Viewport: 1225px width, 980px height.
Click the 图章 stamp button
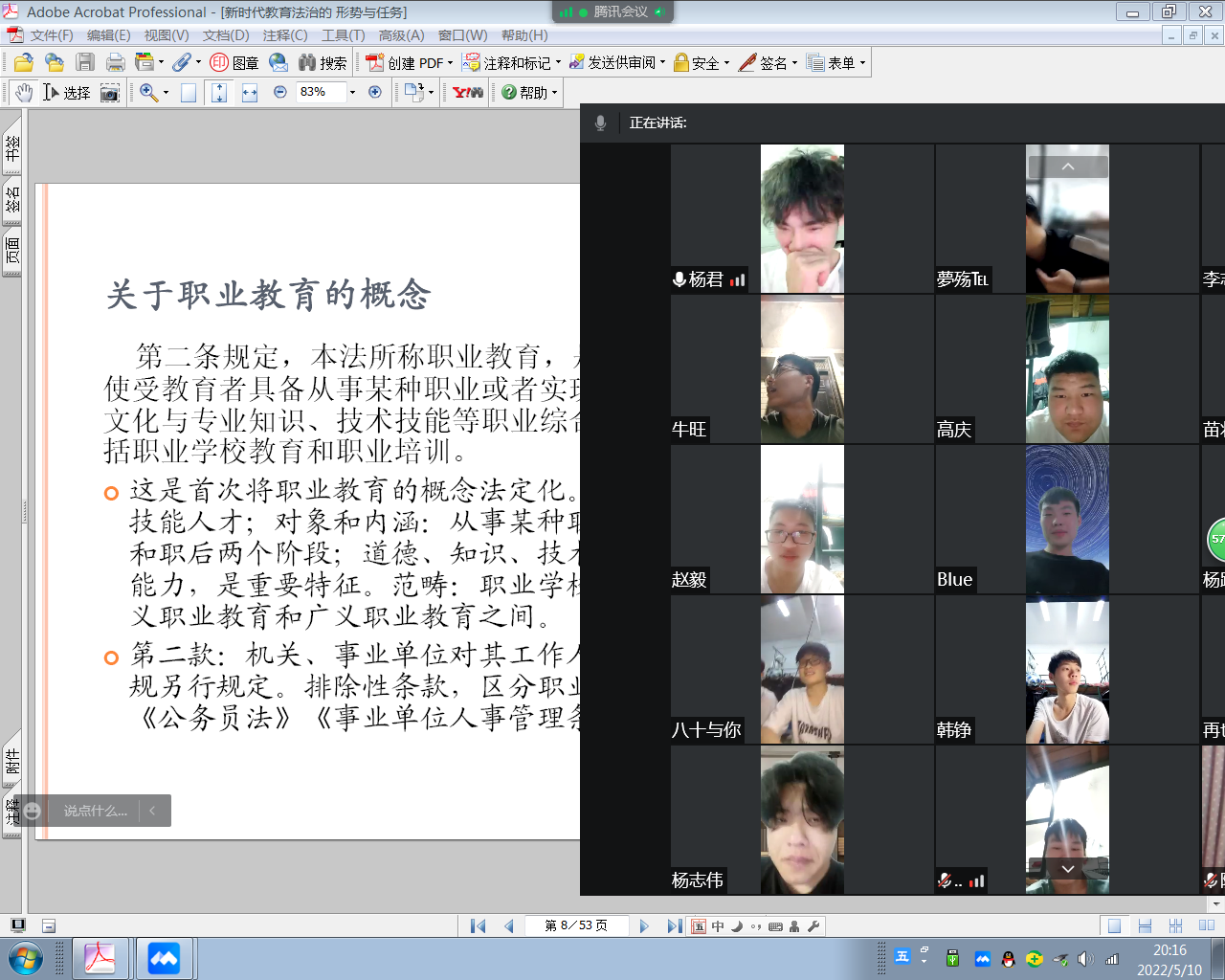tap(234, 63)
